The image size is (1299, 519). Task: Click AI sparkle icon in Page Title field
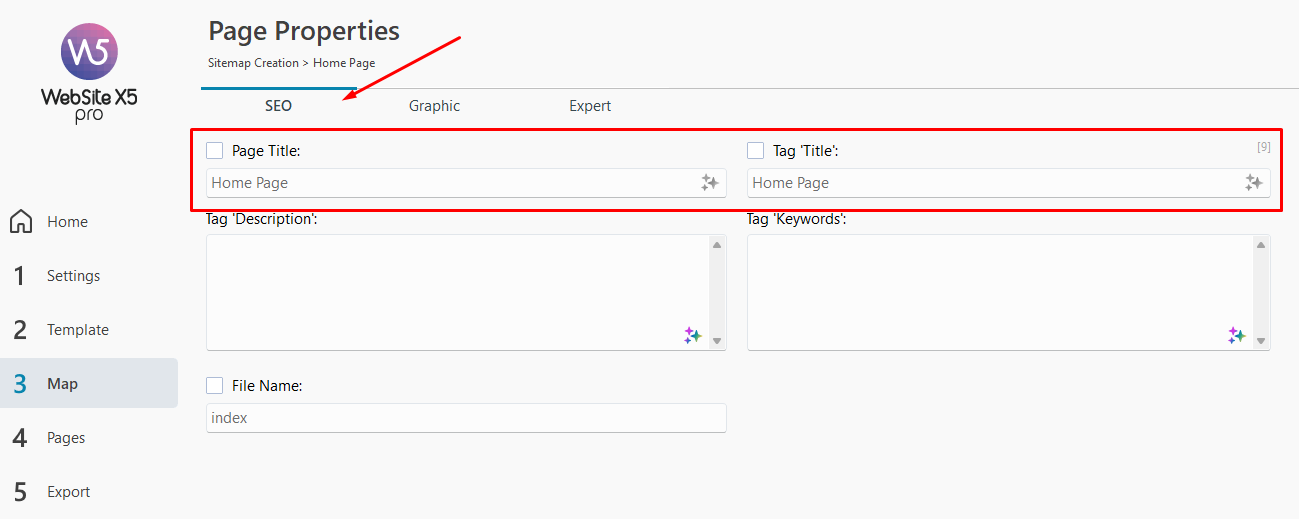coord(710,183)
